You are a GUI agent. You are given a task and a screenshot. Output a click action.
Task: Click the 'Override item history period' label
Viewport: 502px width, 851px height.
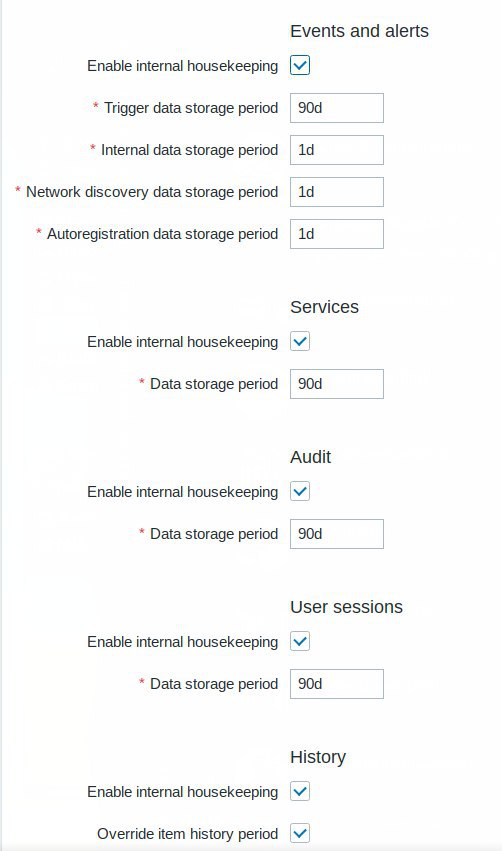click(x=187, y=834)
